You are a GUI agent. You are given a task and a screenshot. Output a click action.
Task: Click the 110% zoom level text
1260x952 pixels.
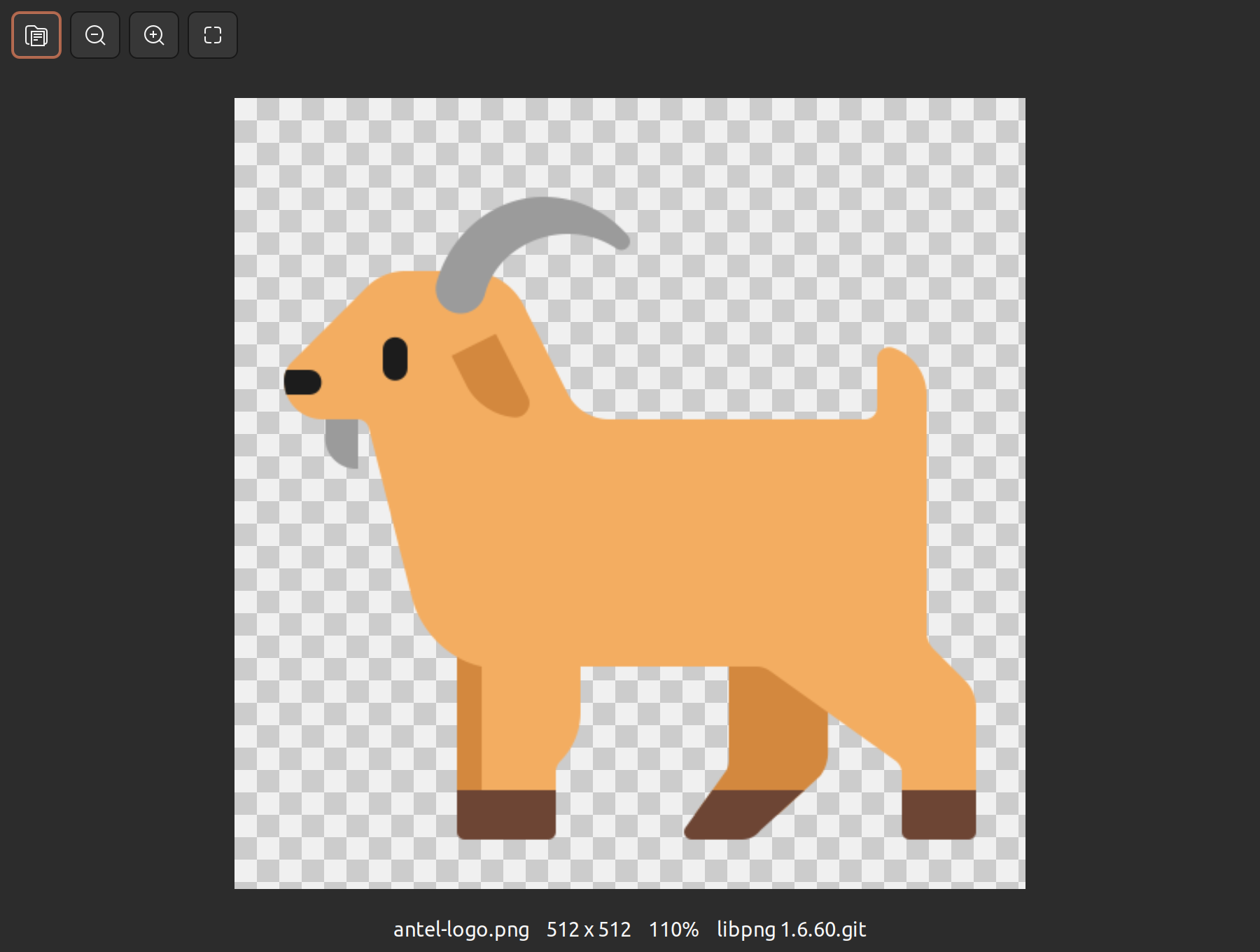pyautogui.click(x=673, y=930)
